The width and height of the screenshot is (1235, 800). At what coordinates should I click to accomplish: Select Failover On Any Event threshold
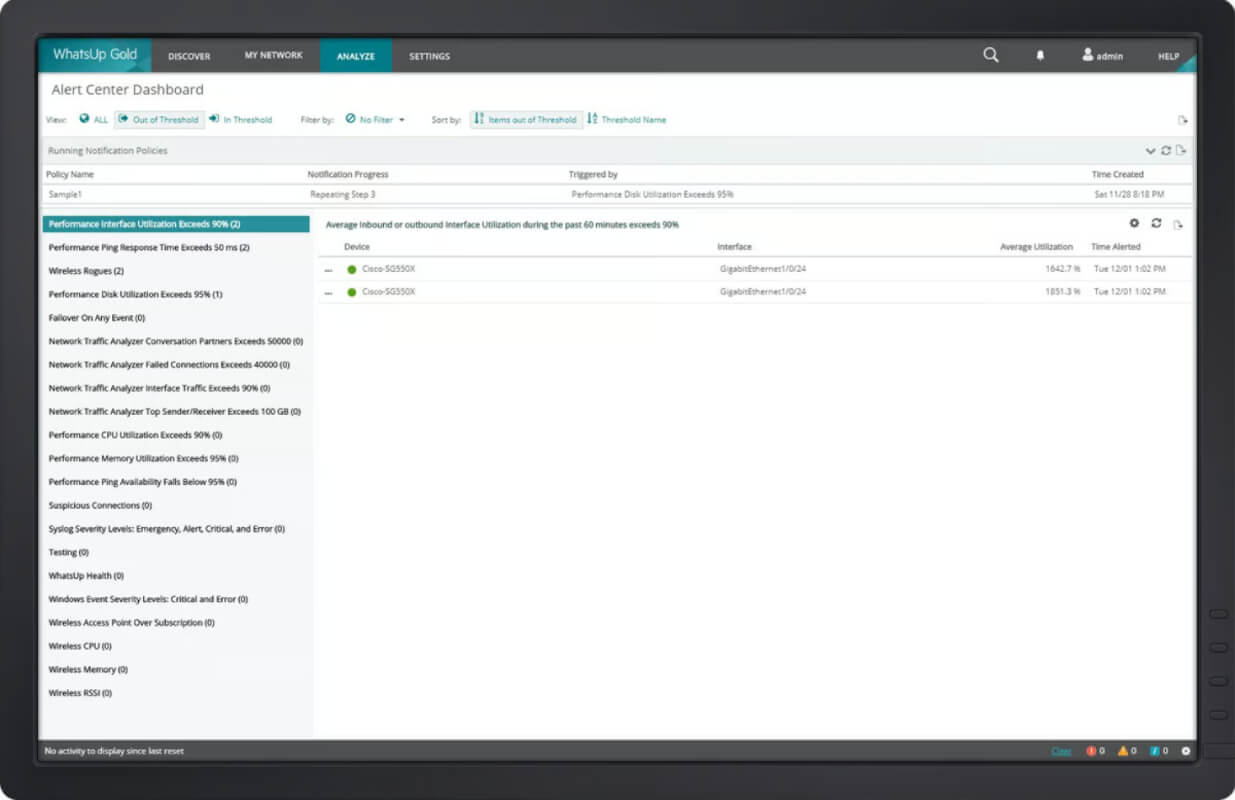[x=96, y=318]
